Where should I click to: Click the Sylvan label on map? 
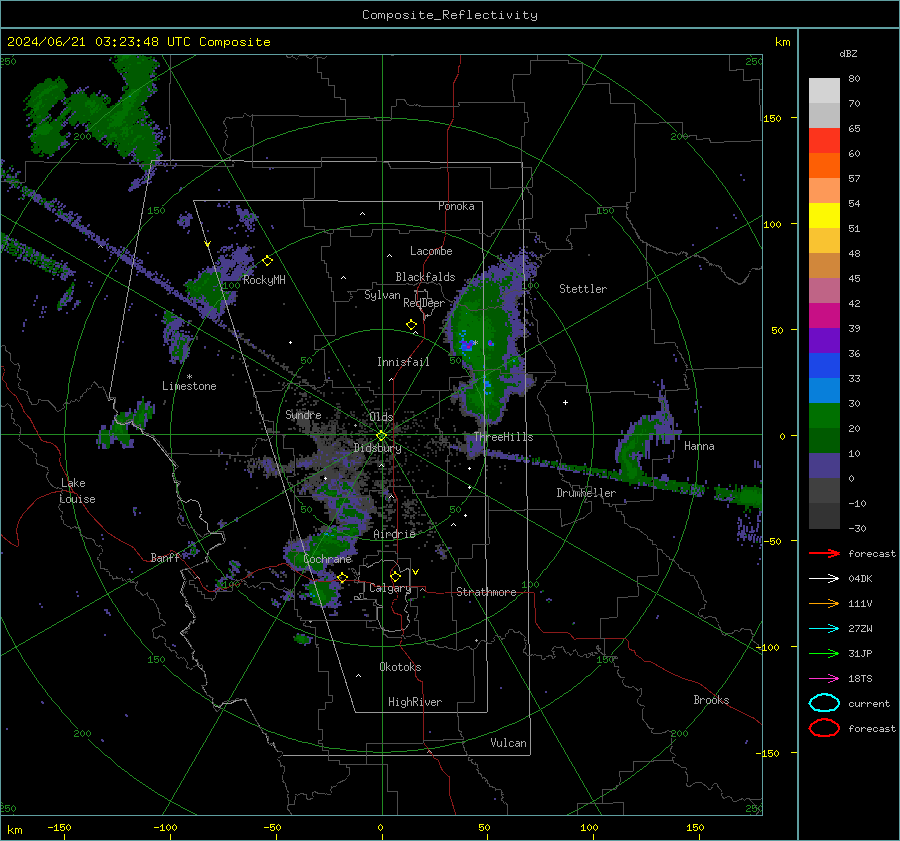[382, 295]
